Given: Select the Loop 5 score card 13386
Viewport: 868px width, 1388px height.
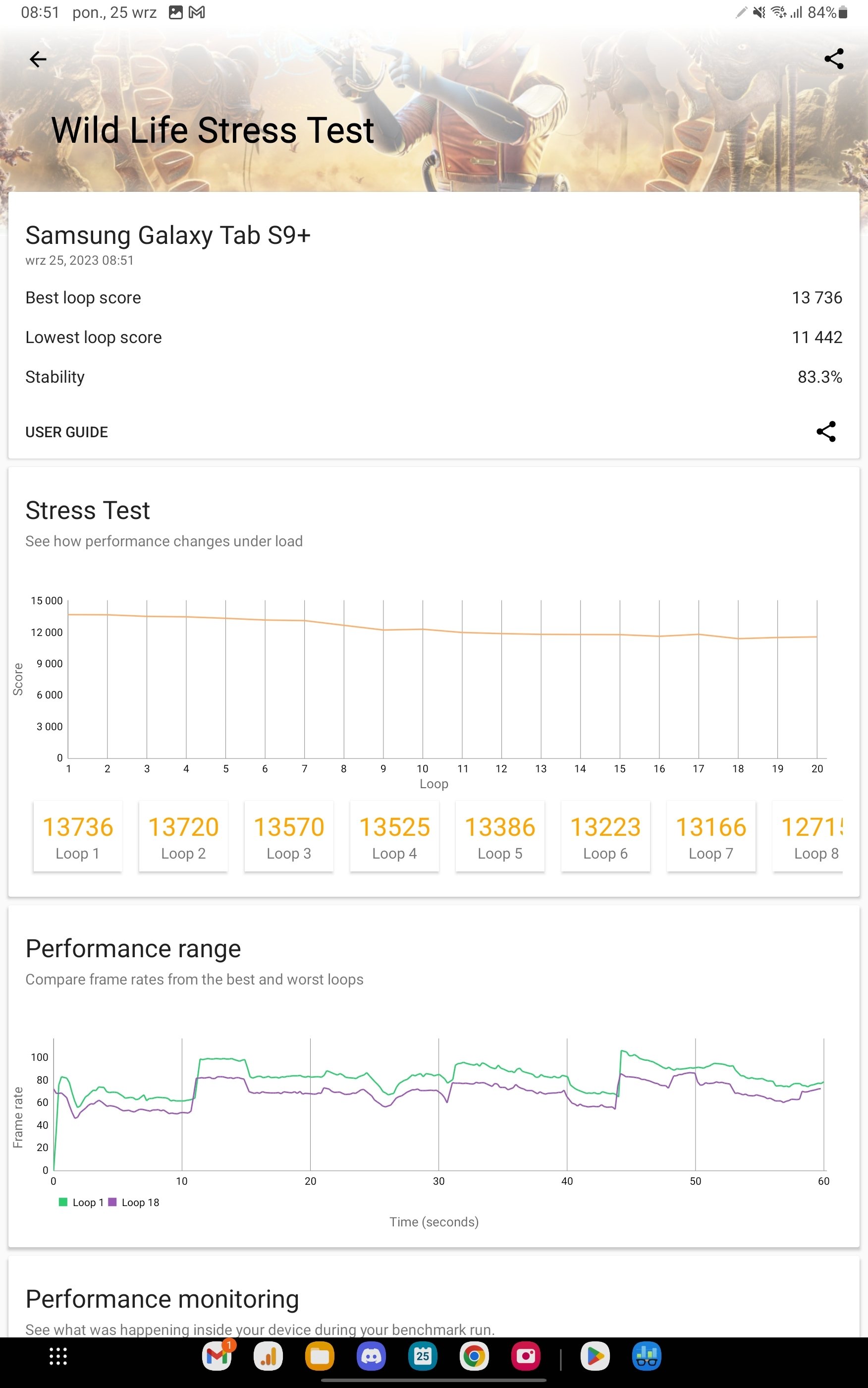Looking at the screenshot, I should click(x=500, y=836).
